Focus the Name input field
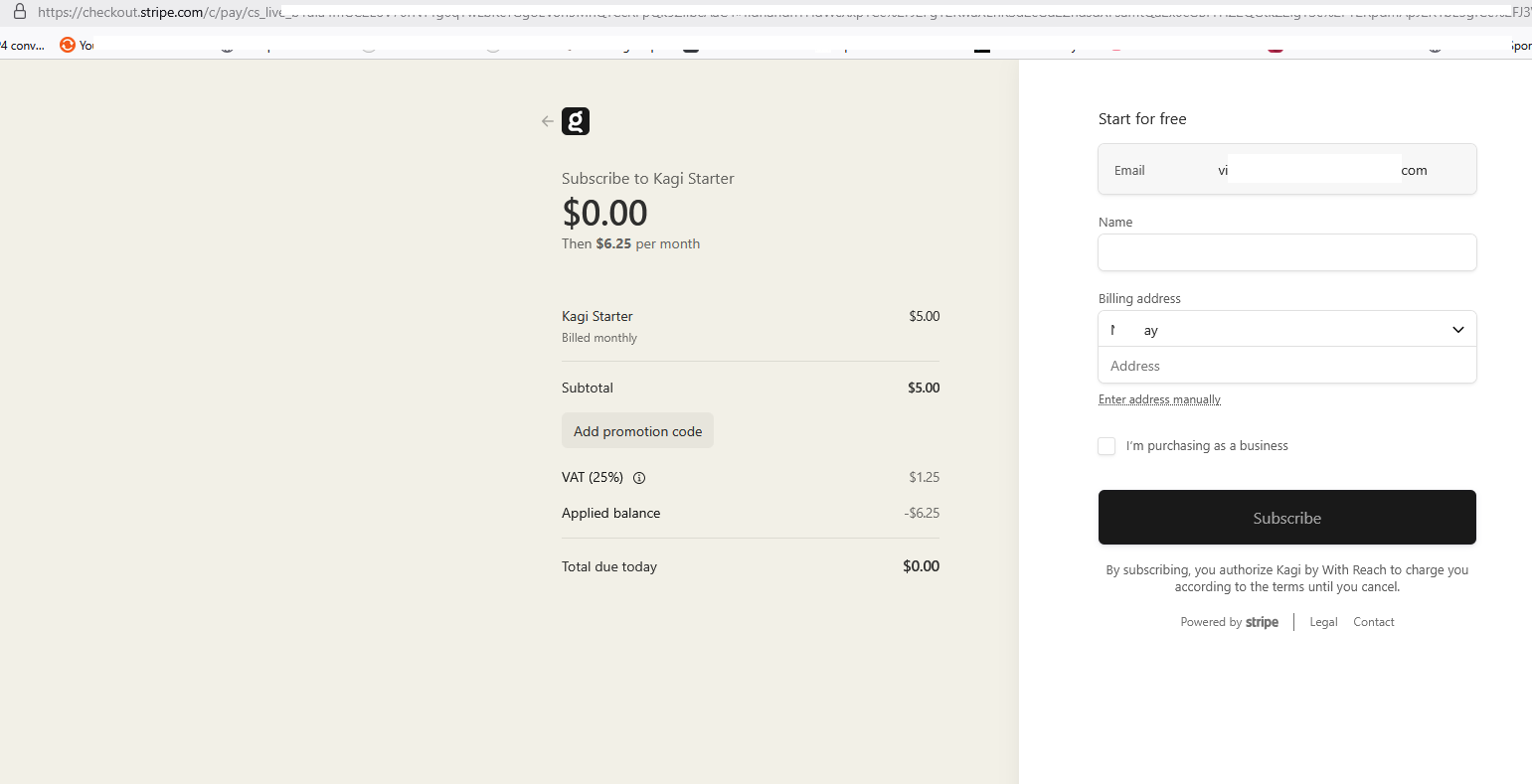The image size is (1532, 784). point(1286,252)
